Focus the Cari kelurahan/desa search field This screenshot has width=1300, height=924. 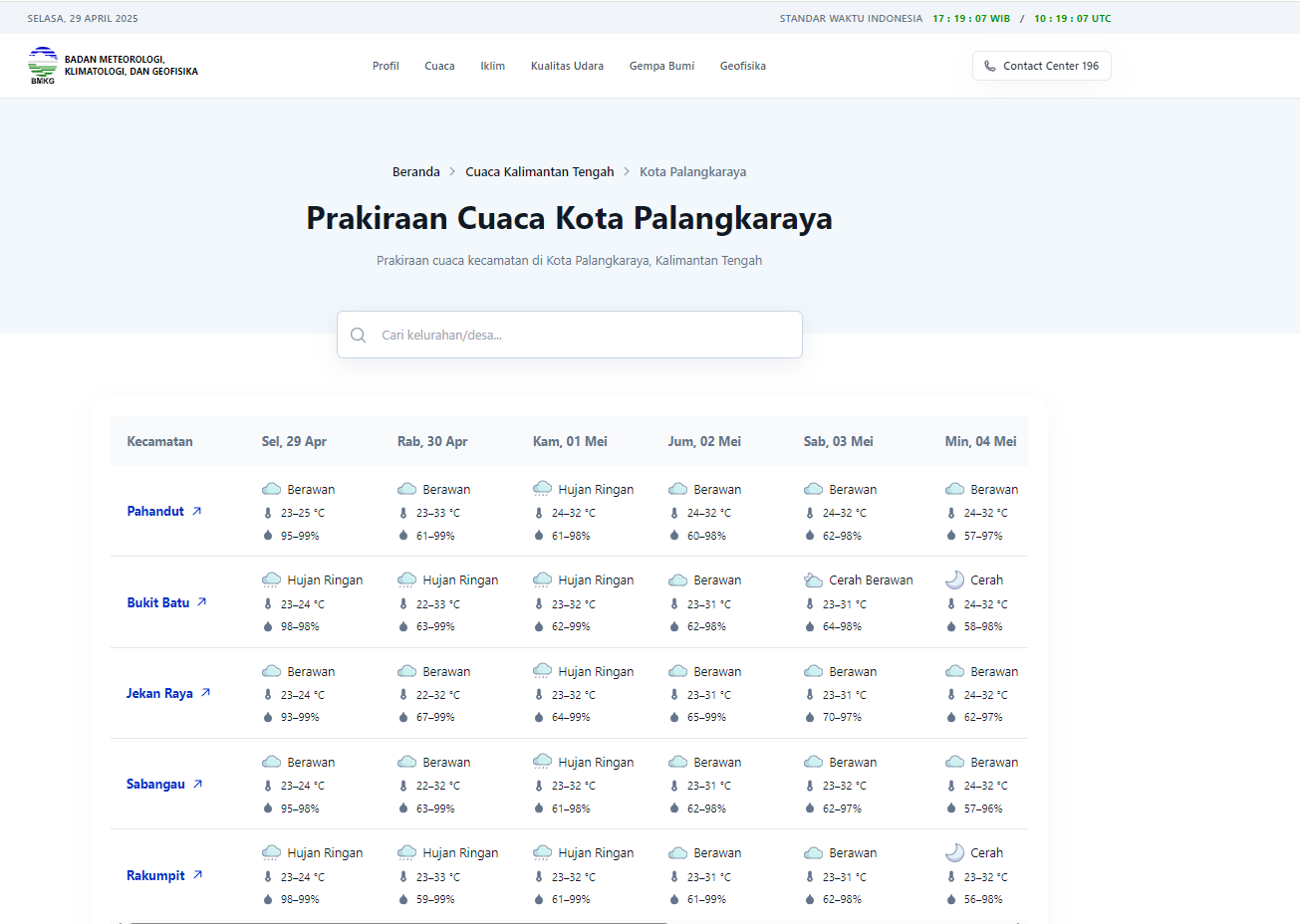[x=583, y=336]
